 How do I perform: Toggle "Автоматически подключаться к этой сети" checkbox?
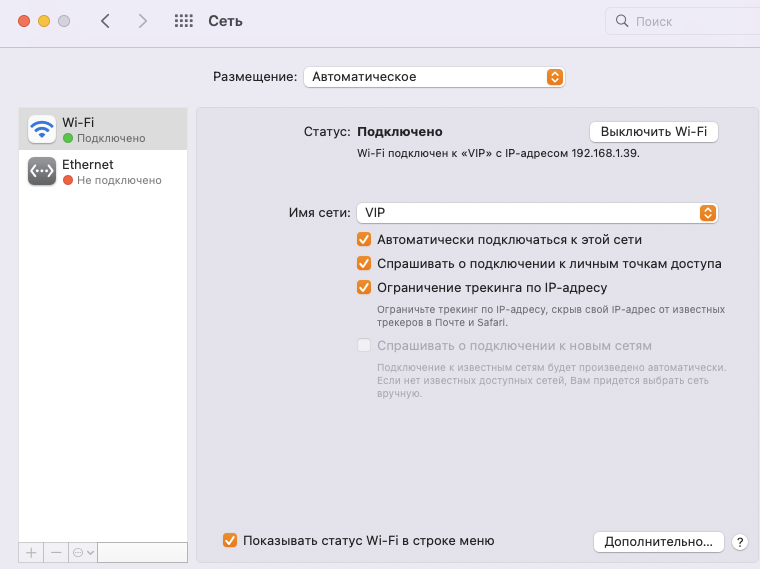click(364, 240)
